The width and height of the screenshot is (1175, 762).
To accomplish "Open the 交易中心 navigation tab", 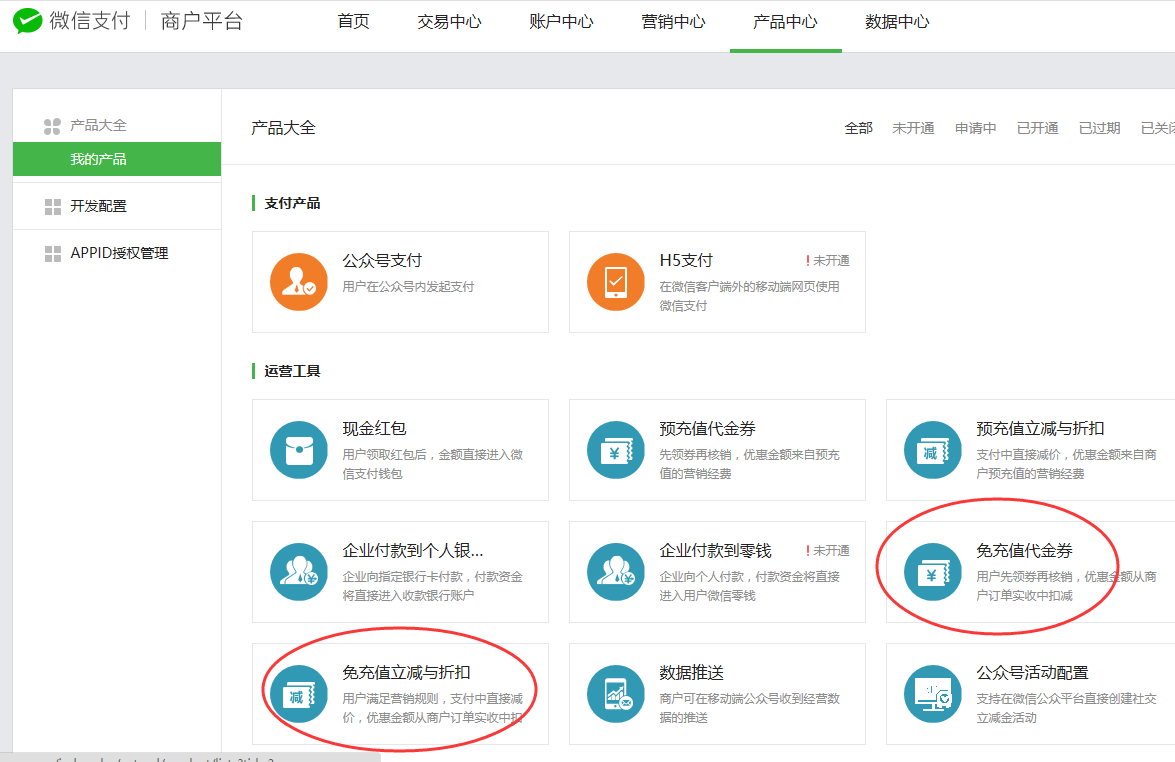I will tap(450, 22).
